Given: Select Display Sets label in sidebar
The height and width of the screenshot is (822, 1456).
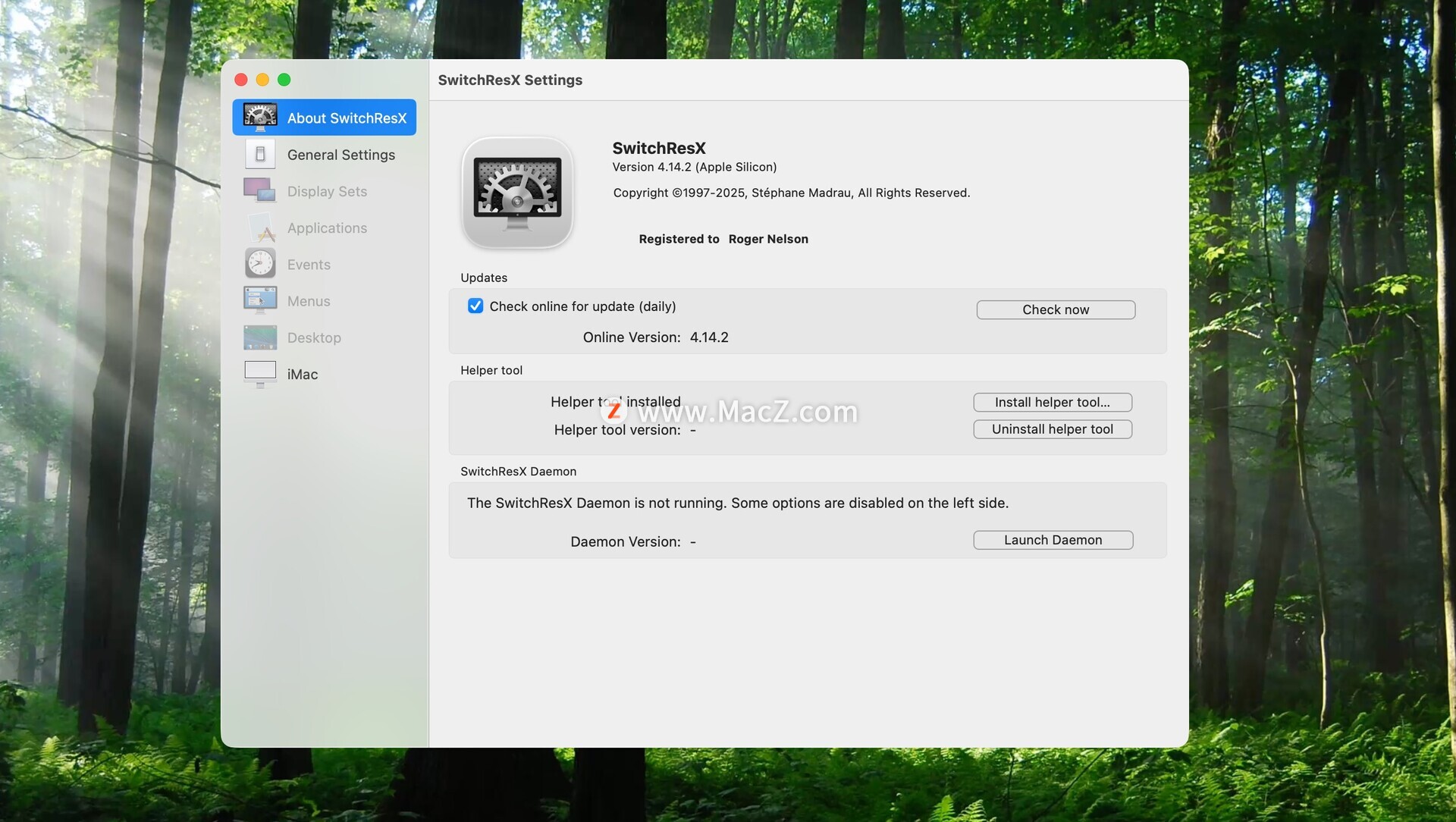Looking at the screenshot, I should tap(327, 192).
